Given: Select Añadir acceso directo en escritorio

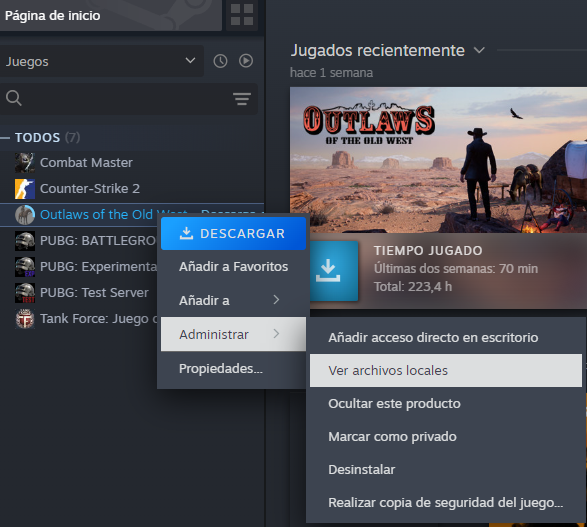Looking at the screenshot, I should coord(445,338).
